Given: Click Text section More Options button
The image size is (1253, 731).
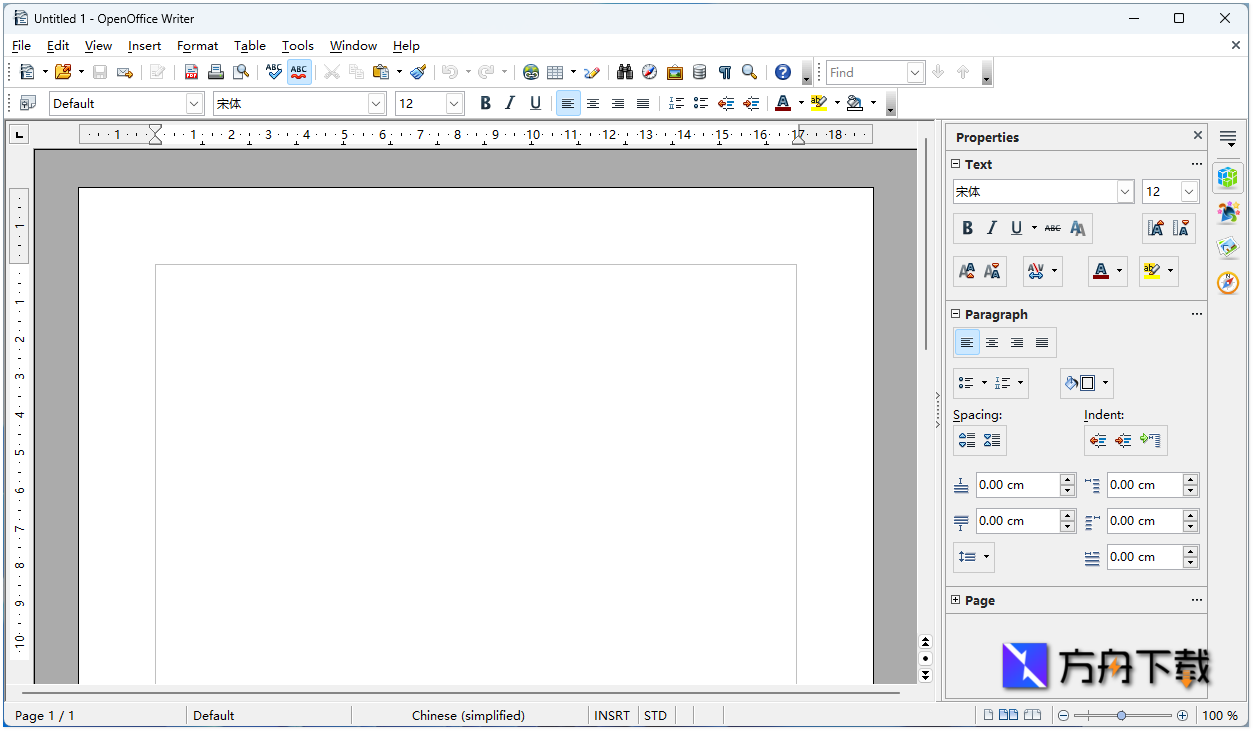Looking at the screenshot, I should 1197,164.
